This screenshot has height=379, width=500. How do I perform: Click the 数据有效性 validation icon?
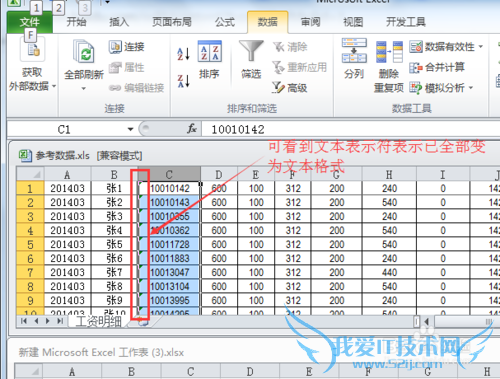tap(416, 47)
